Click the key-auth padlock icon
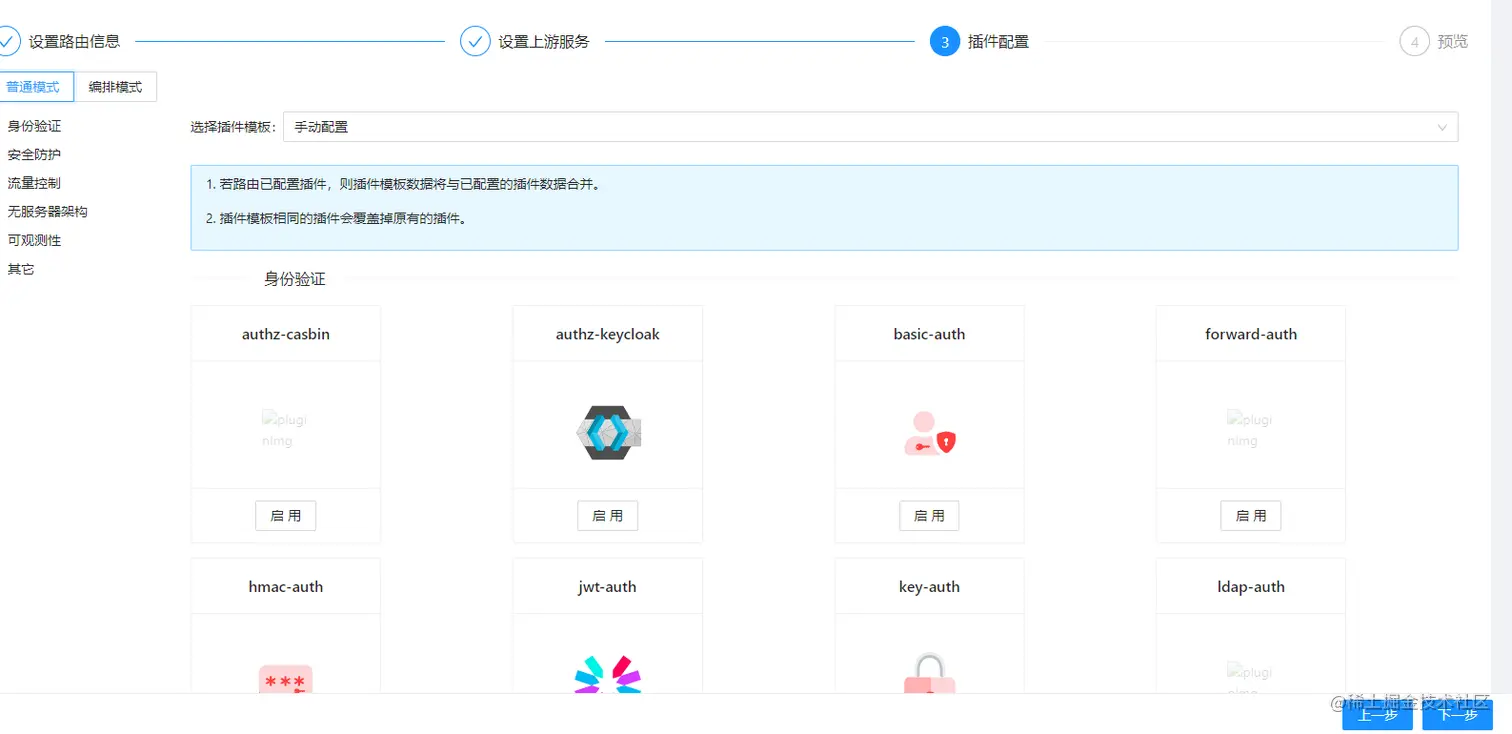Image resolution: width=1512 pixels, height=734 pixels. click(930, 673)
